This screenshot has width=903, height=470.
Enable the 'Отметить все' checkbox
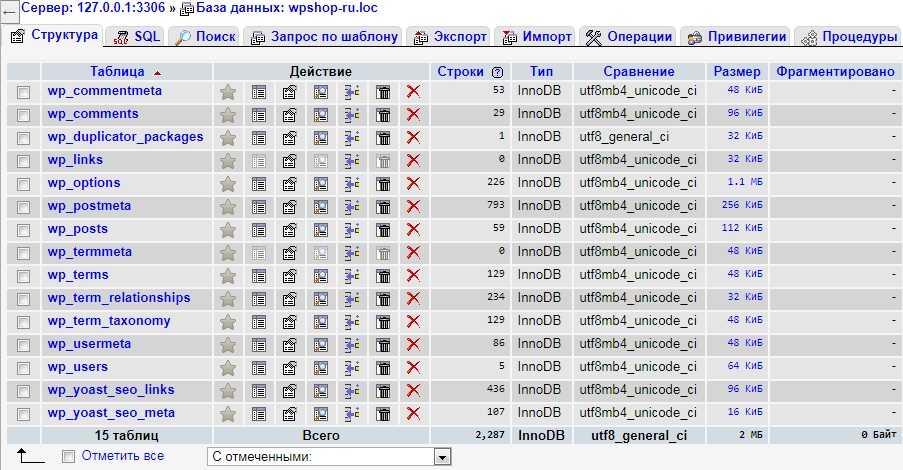tap(68, 456)
